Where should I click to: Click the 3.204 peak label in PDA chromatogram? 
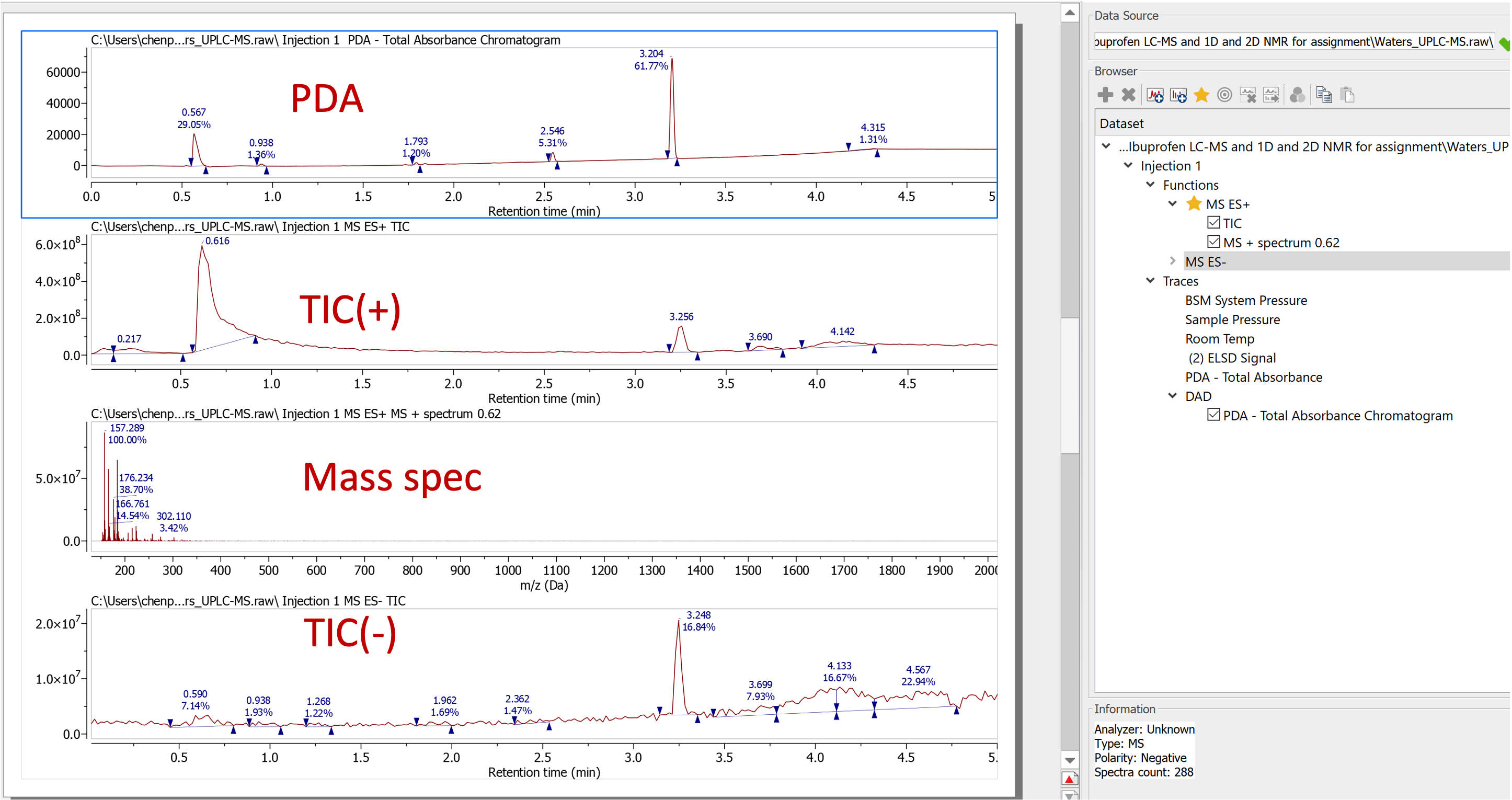point(651,53)
